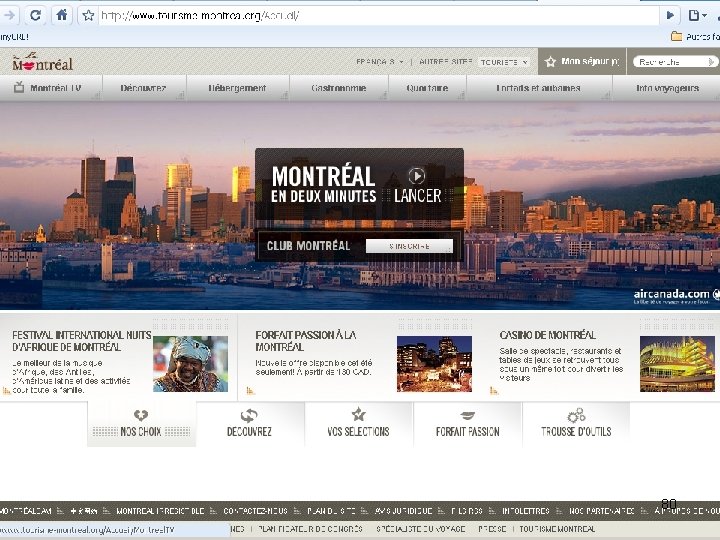Image resolution: width=720 pixels, height=540 pixels.
Task: Click the S'inscrire Club Montréal button
Action: [409, 246]
